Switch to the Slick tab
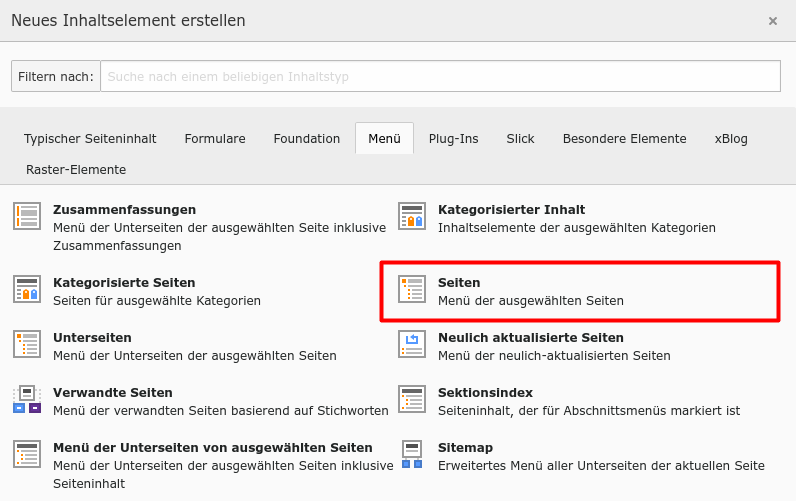The image size is (796, 501). pos(520,139)
